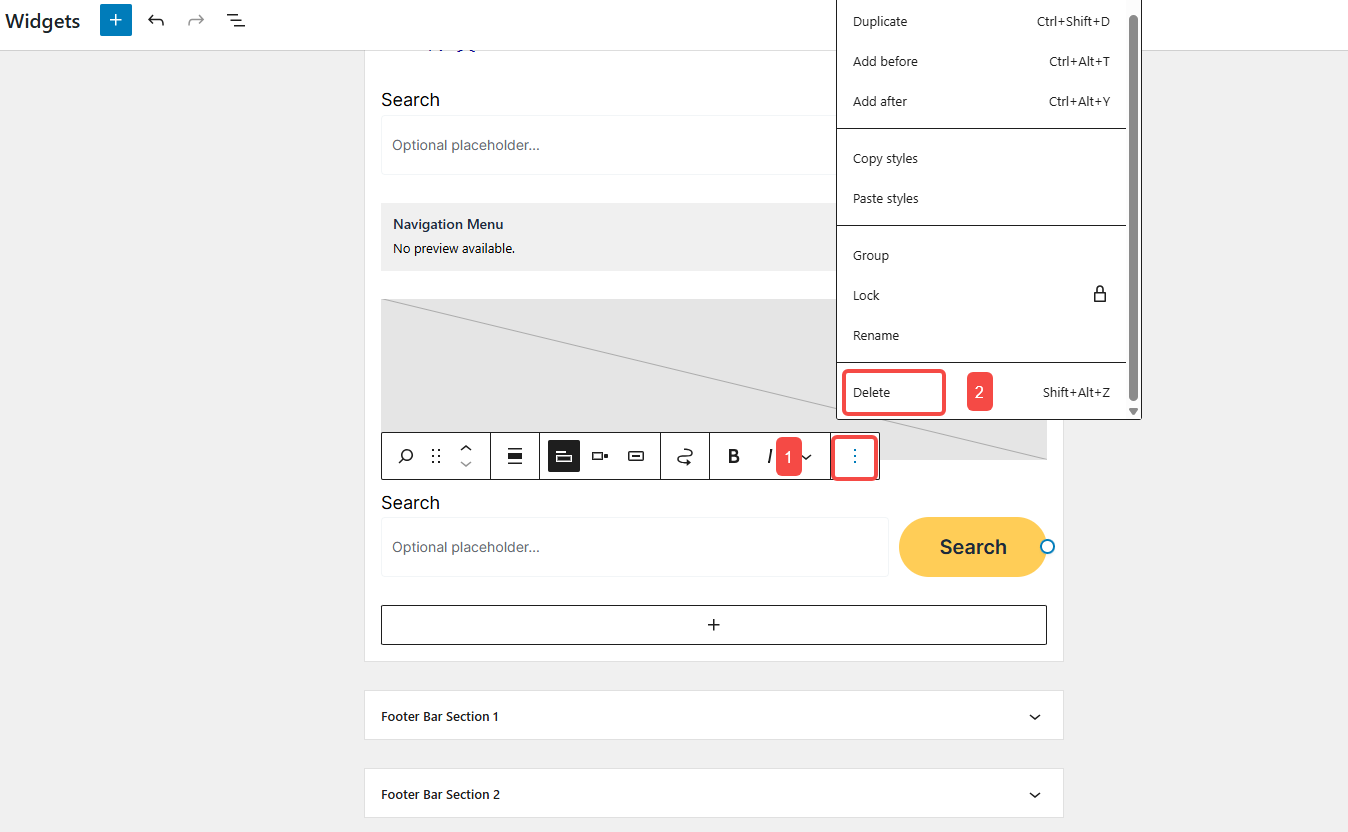Select Duplicate in the block menu
The width and height of the screenshot is (1348, 832).
pos(880,21)
